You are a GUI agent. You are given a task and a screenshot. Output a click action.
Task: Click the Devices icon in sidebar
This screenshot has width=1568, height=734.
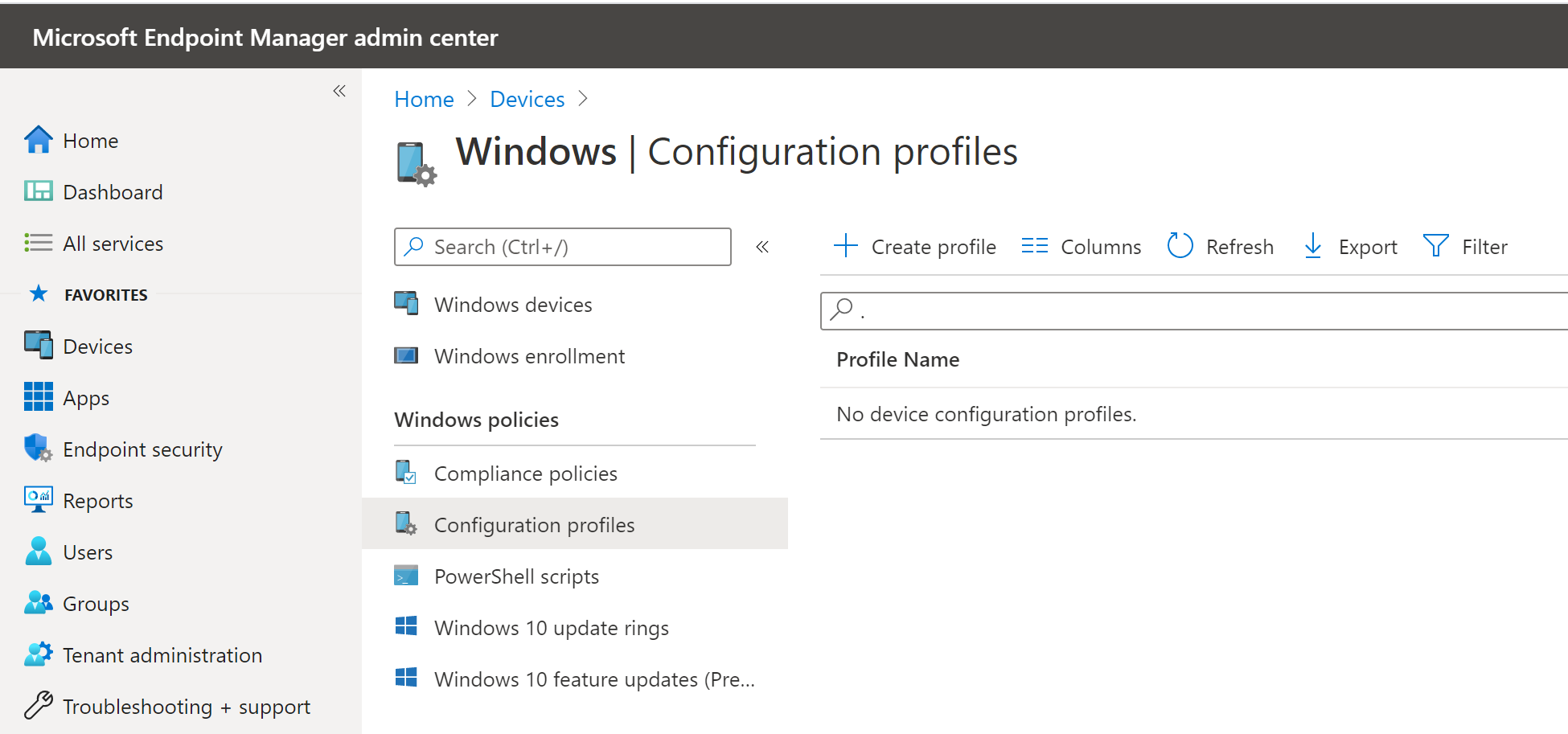coord(38,346)
